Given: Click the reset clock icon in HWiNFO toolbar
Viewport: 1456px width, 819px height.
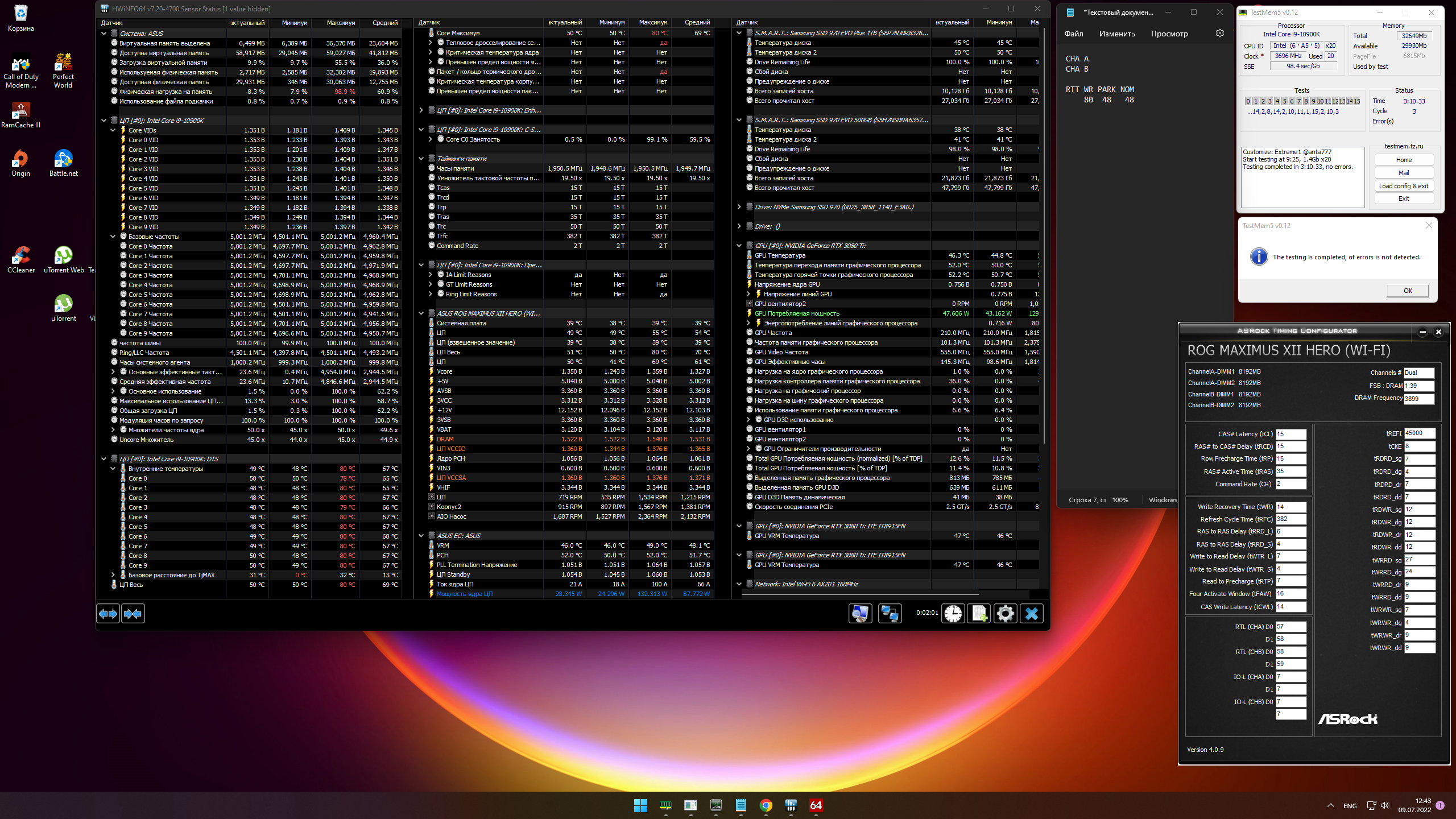Looking at the screenshot, I should point(953,614).
